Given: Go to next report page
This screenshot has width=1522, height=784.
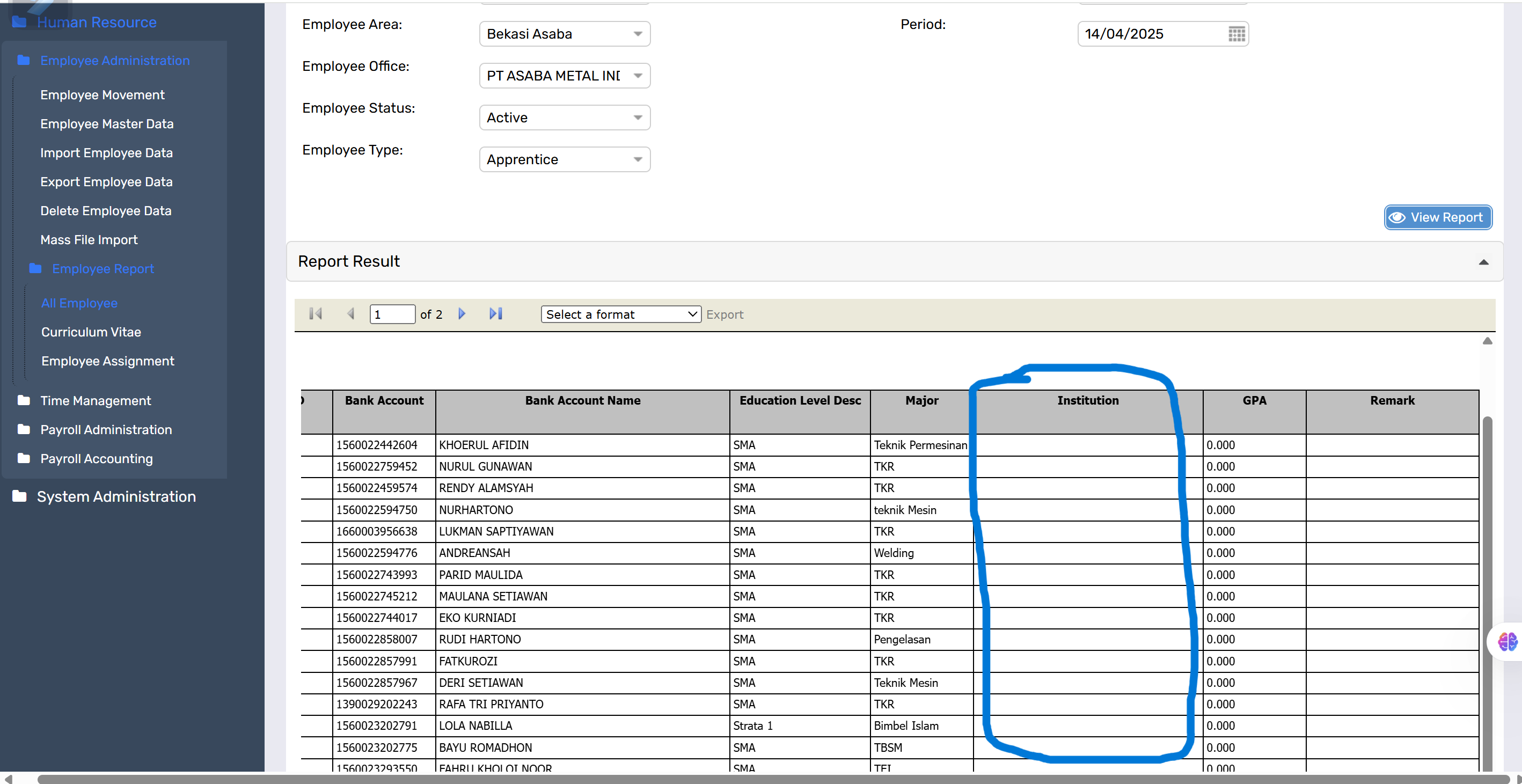Looking at the screenshot, I should tap(462, 314).
